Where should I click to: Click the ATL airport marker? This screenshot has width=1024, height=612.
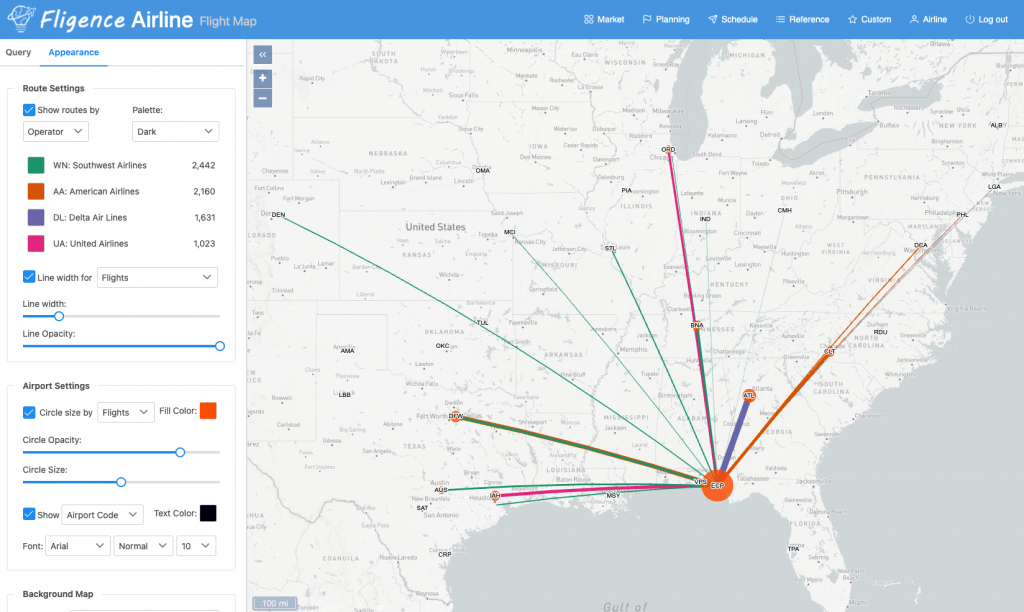click(x=749, y=395)
